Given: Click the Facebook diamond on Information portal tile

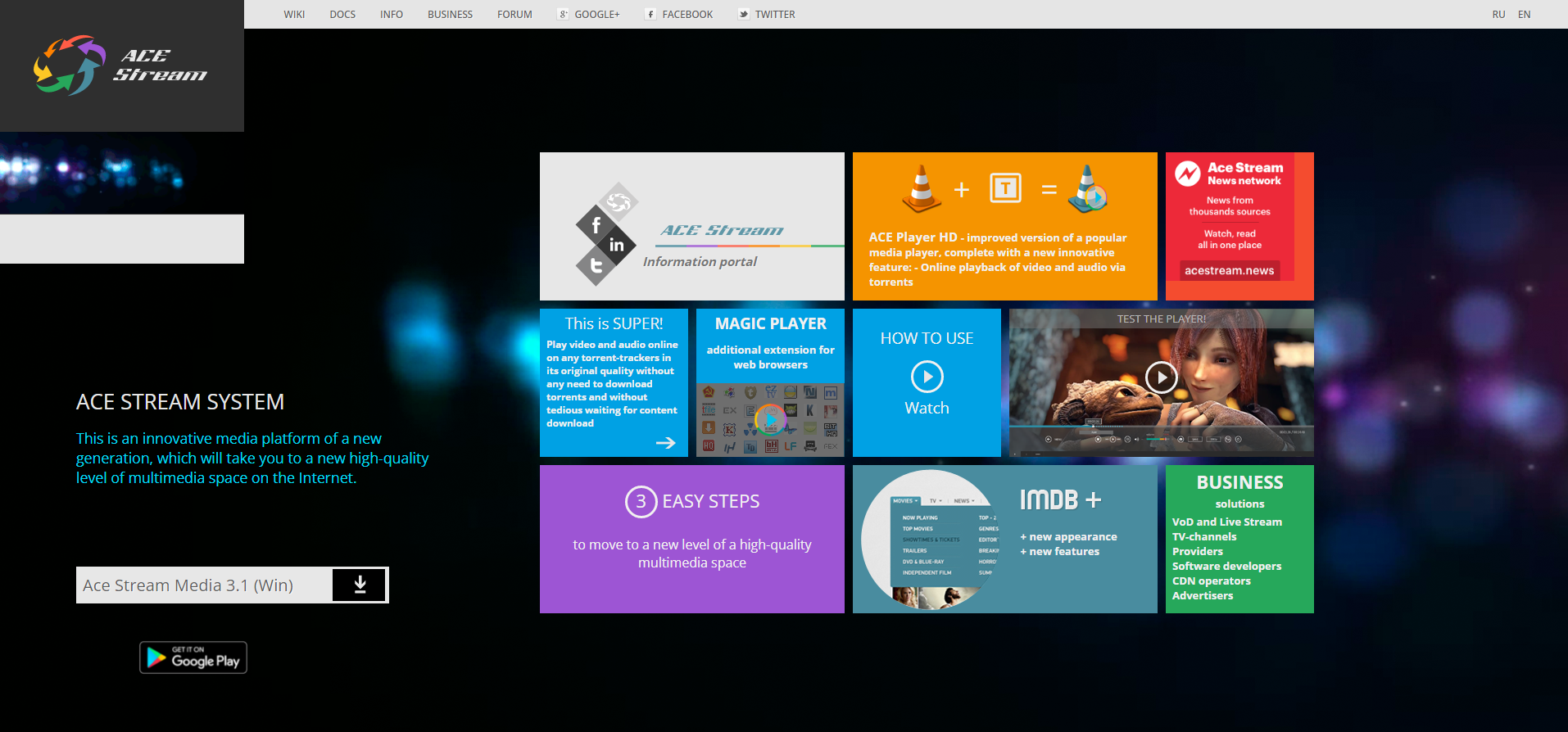Looking at the screenshot, I should (596, 225).
